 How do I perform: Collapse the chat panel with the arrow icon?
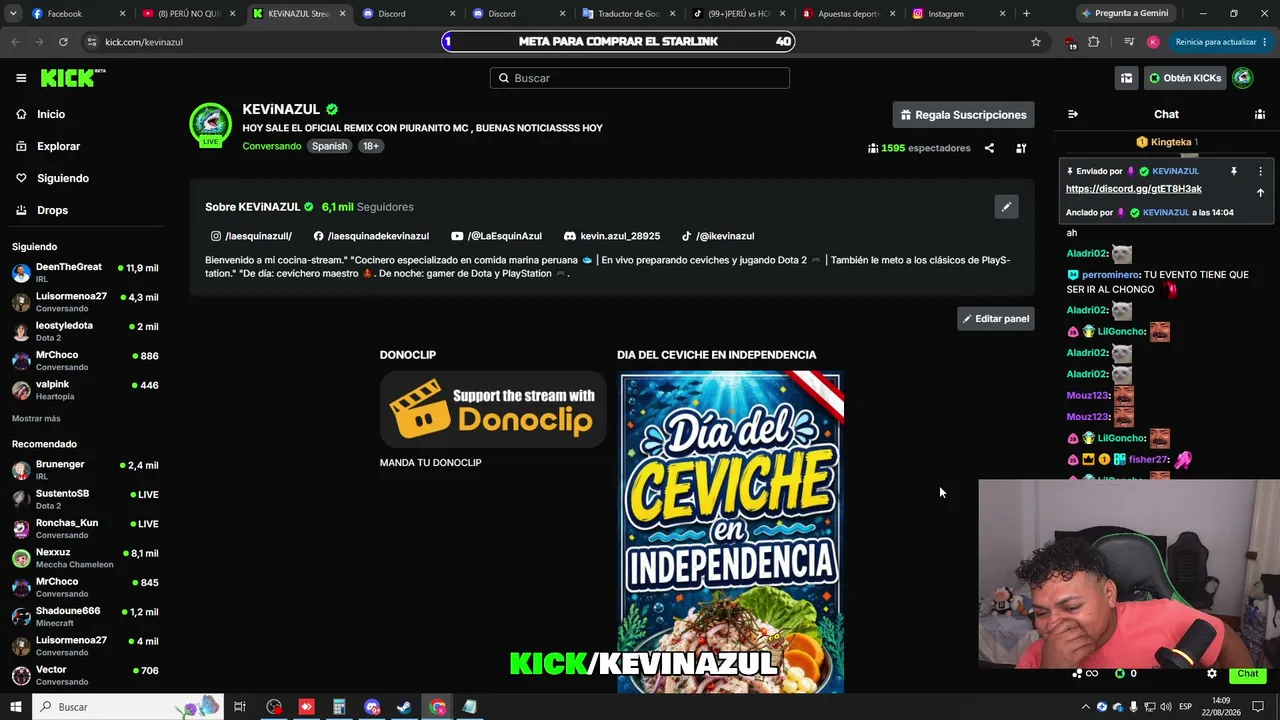[x=1073, y=114]
